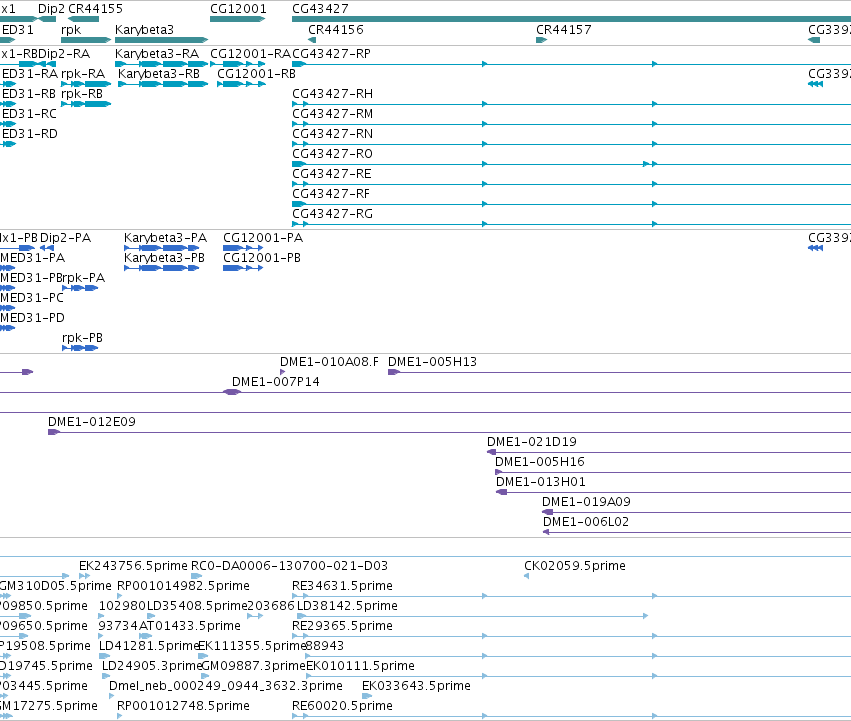The width and height of the screenshot is (851, 721).
Task: Select clone DME1-021D19
Action: point(669,452)
